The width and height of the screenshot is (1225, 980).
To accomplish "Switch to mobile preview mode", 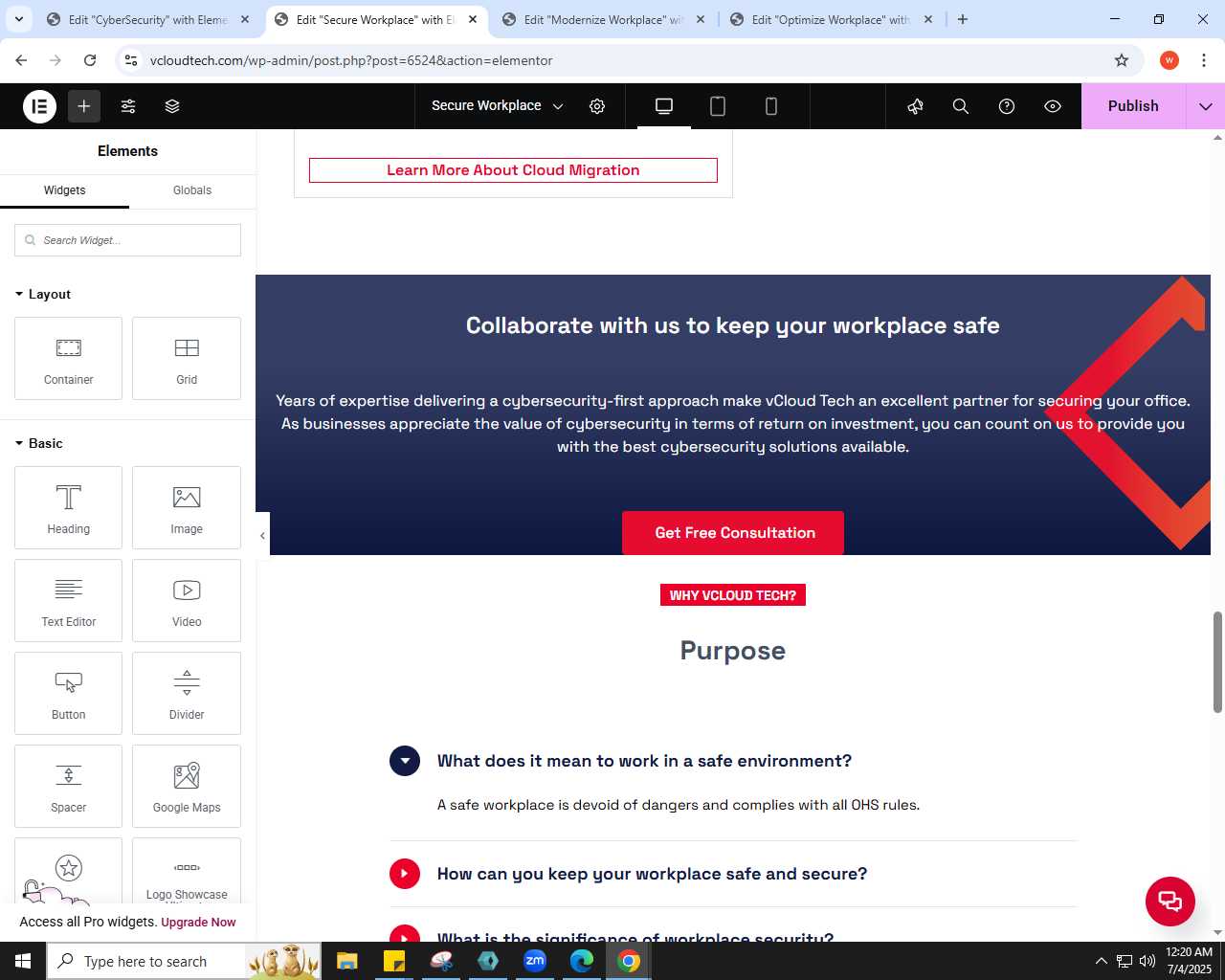I will (x=771, y=106).
